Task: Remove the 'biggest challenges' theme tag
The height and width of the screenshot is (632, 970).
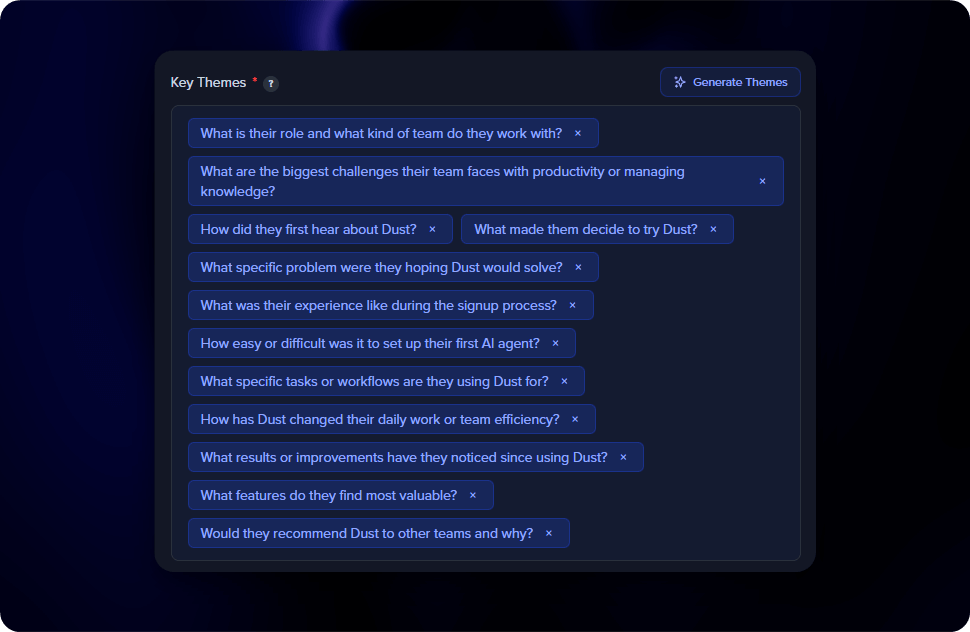Action: (762, 181)
